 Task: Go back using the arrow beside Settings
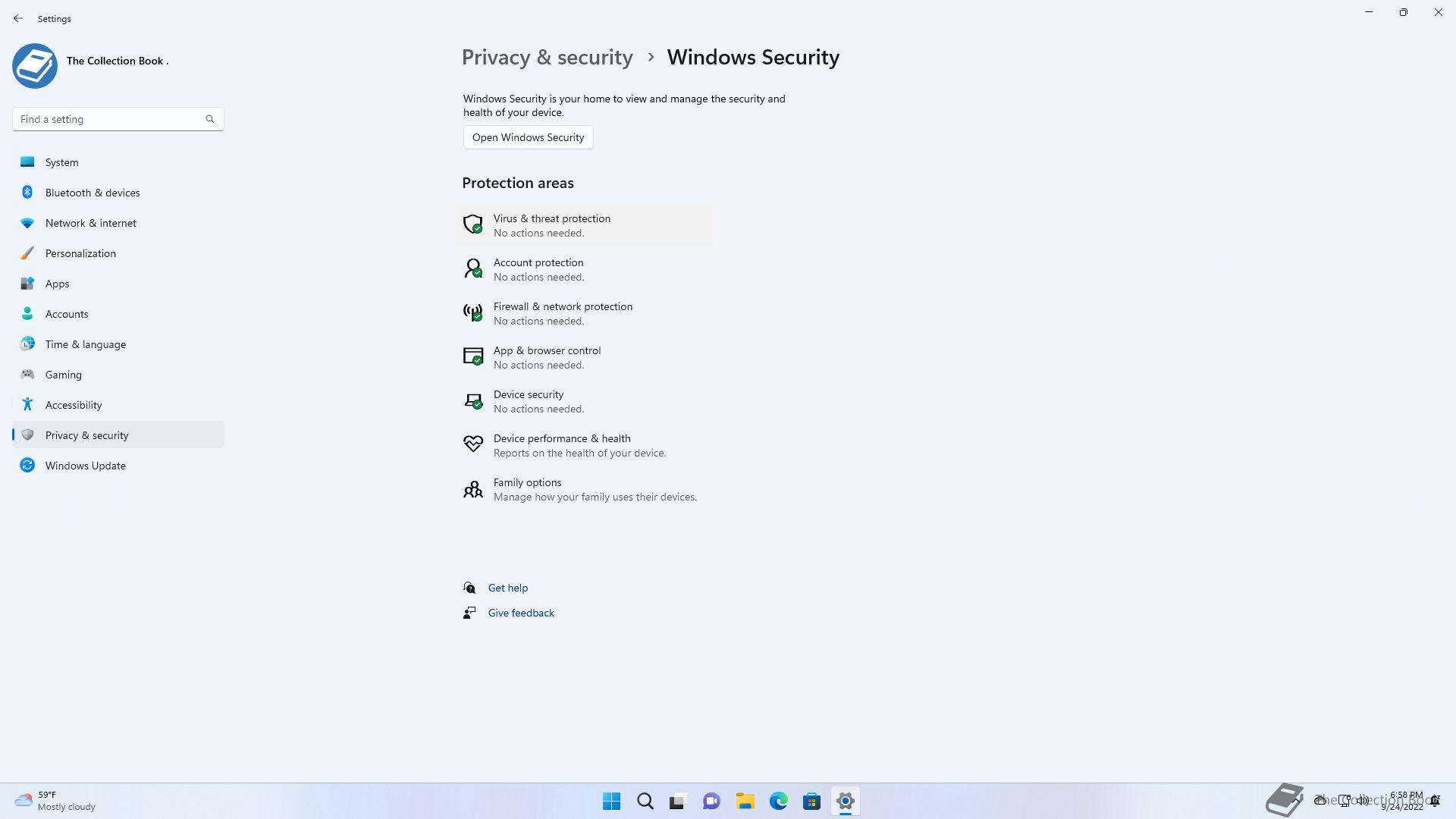(x=18, y=18)
